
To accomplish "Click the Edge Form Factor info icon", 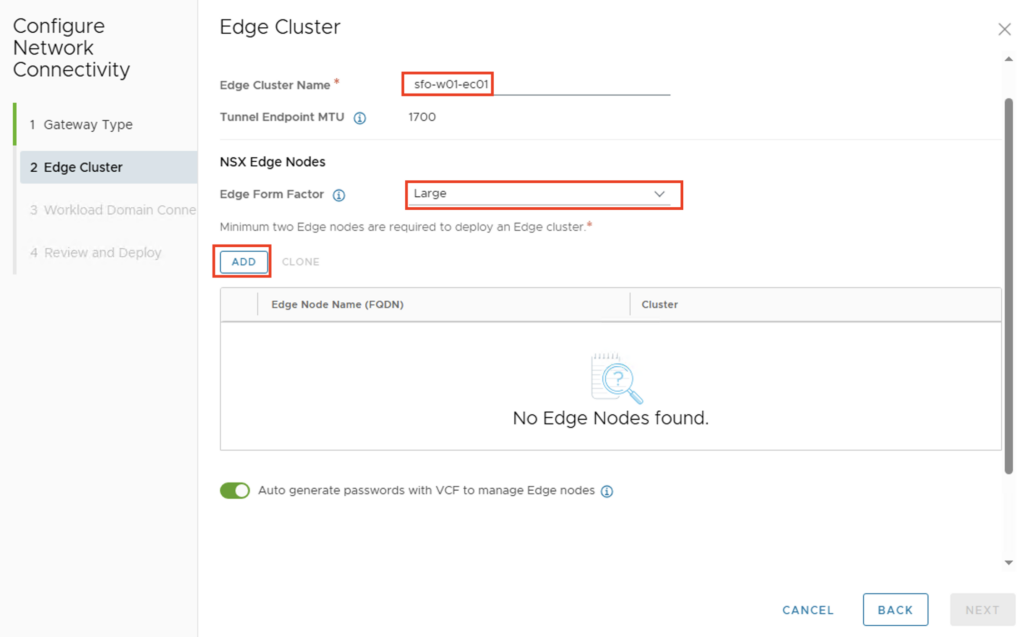I will click(339, 195).
